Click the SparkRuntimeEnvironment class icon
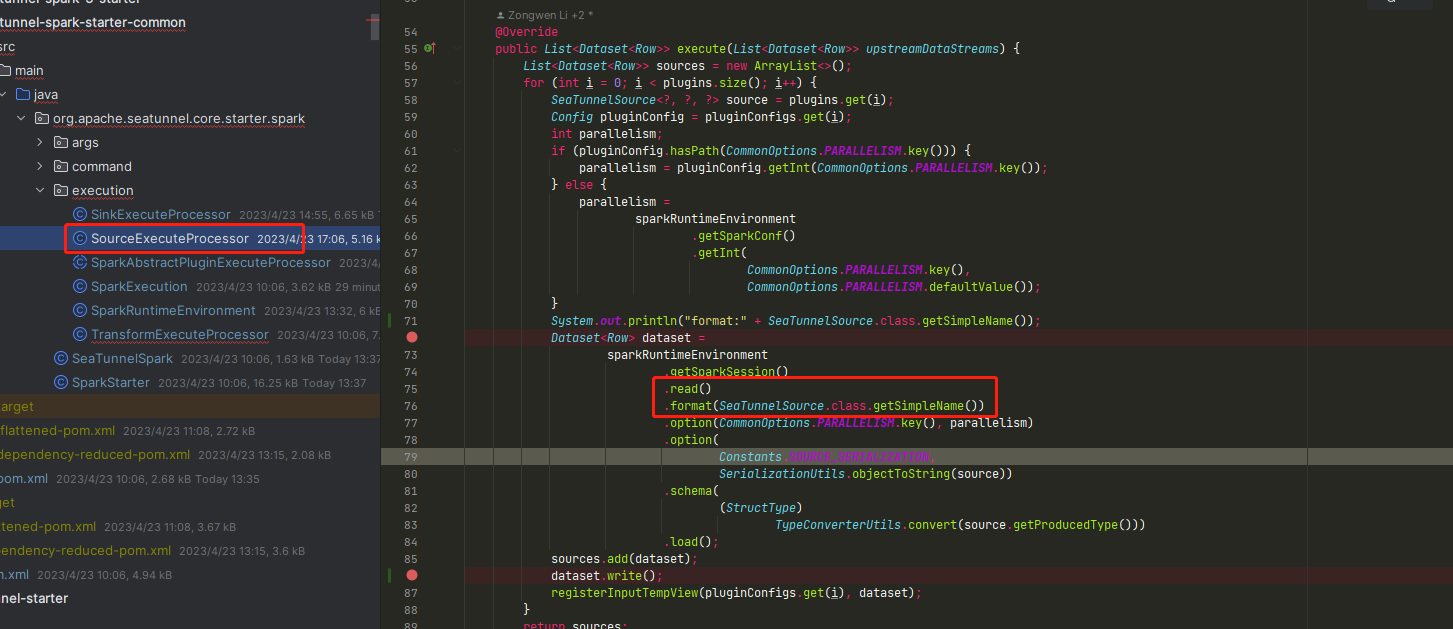 point(79,311)
